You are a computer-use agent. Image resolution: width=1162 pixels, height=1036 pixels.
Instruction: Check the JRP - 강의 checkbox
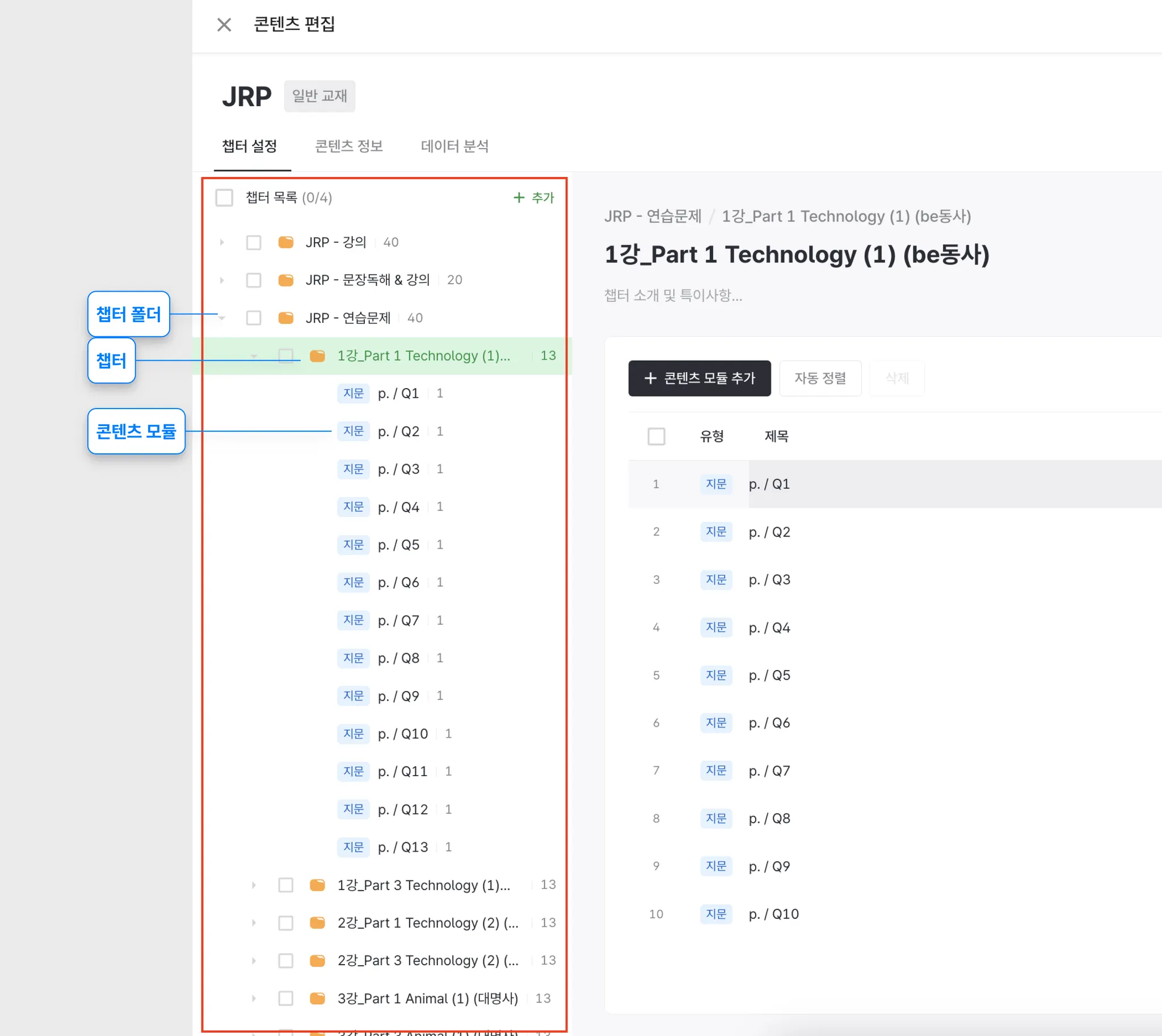tap(254, 242)
